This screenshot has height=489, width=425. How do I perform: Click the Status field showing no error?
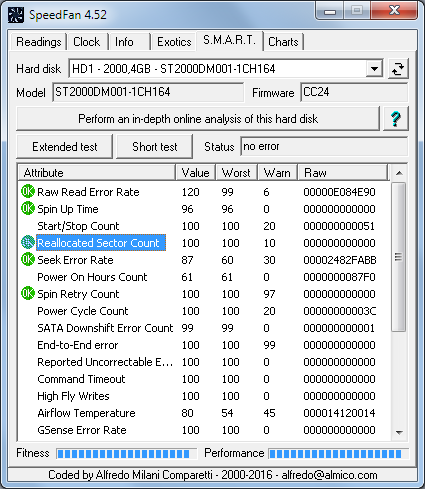click(324, 147)
